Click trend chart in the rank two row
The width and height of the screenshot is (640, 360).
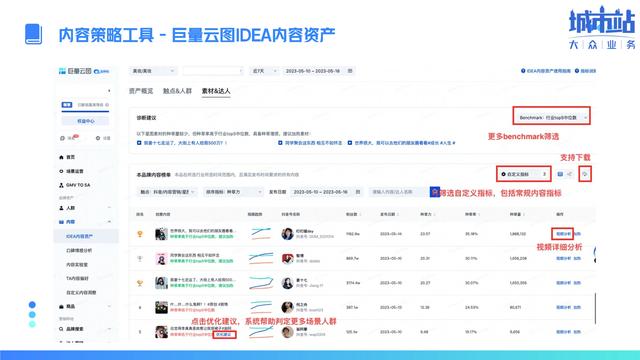tap(261, 258)
